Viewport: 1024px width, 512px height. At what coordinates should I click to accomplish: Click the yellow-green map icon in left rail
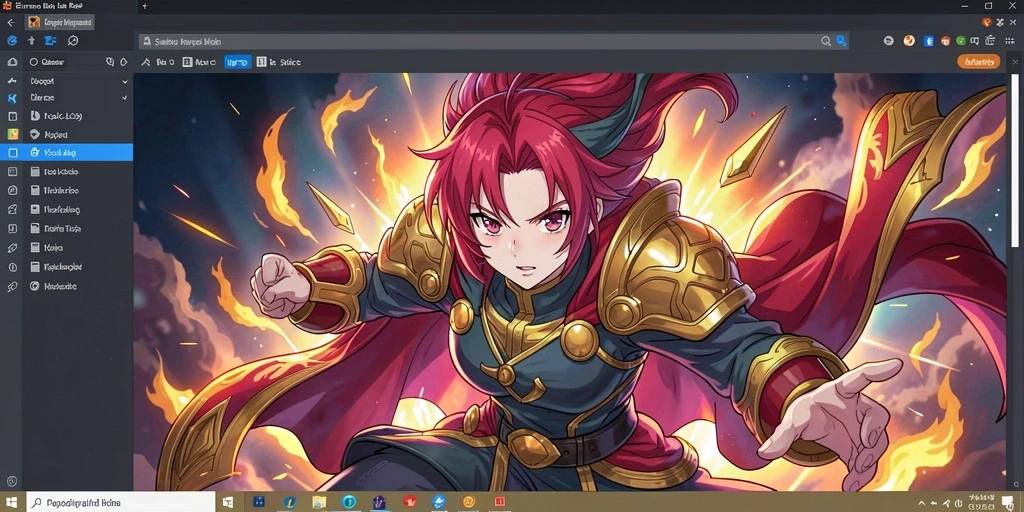click(x=12, y=134)
